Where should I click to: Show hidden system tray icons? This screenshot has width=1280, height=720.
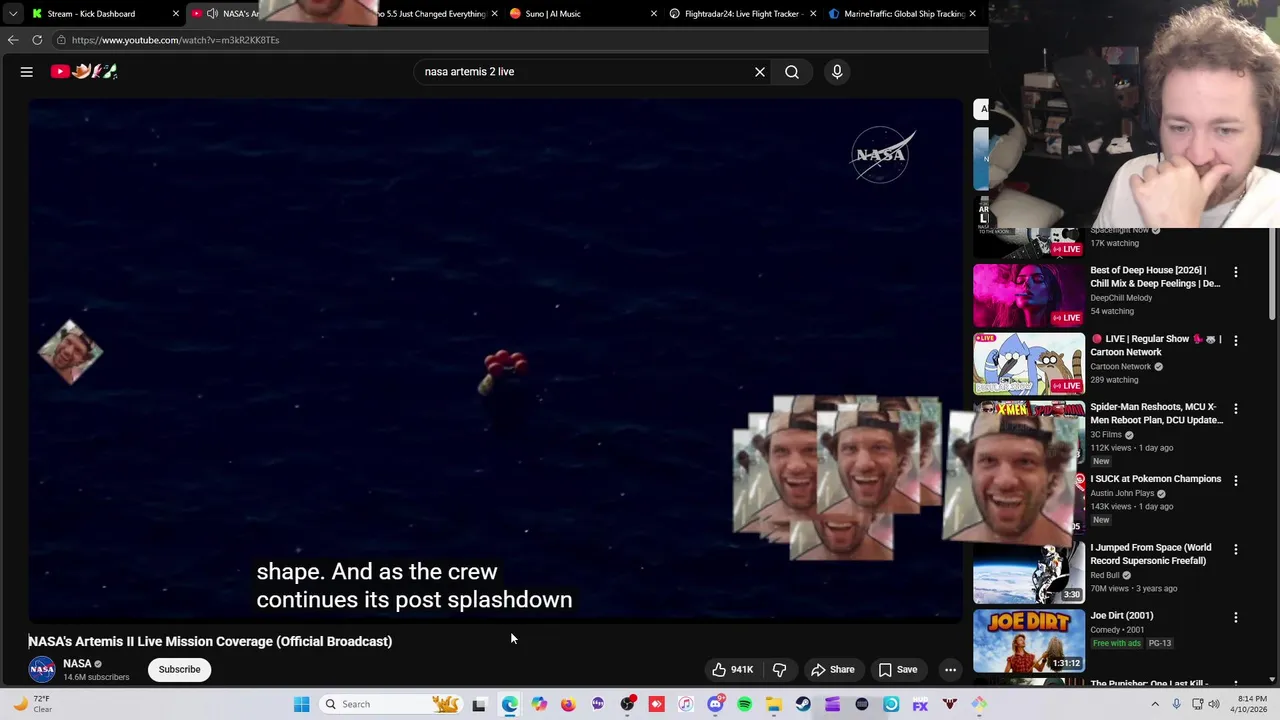click(x=1155, y=704)
